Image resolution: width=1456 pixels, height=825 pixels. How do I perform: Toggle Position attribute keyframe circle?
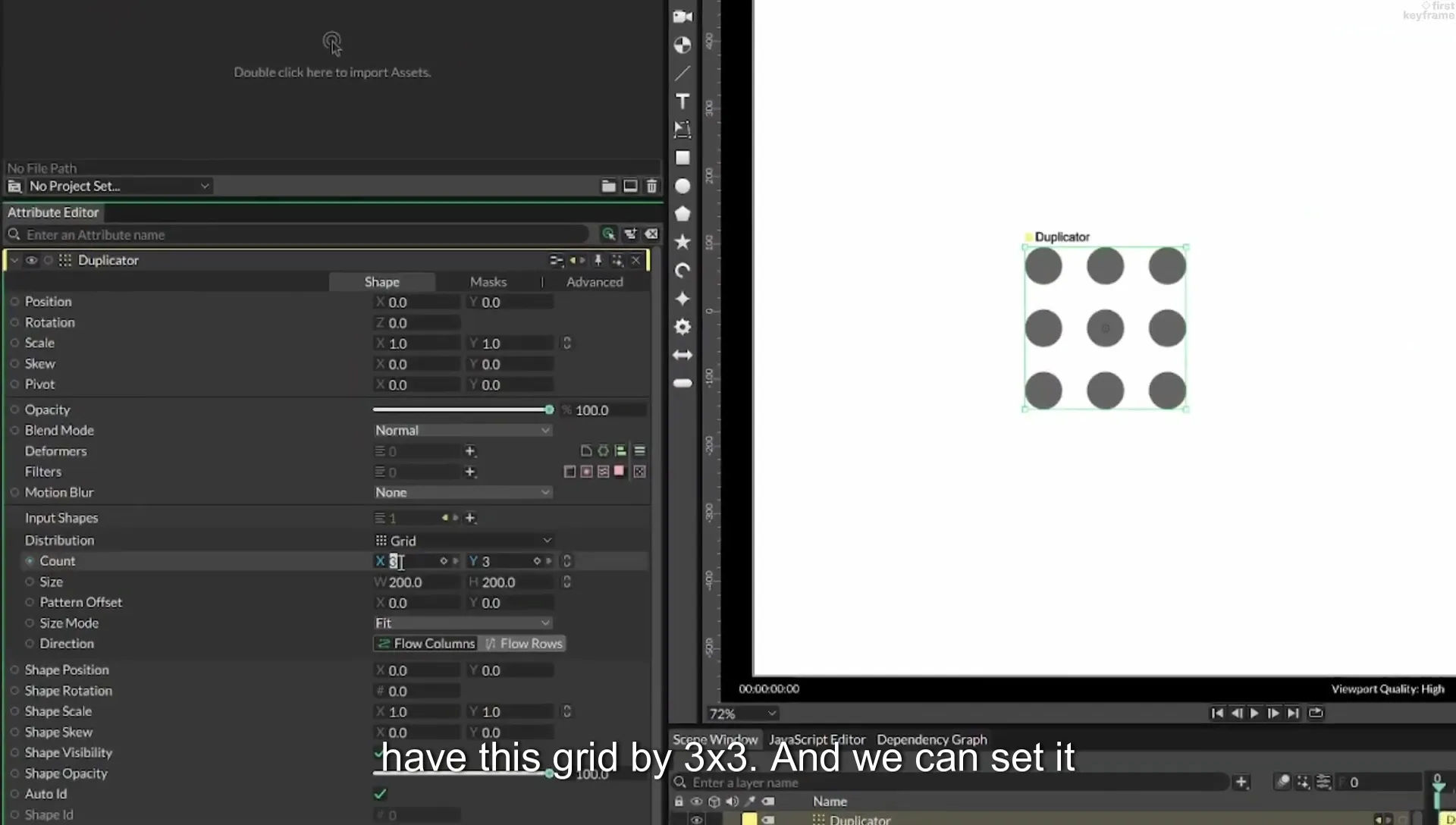pyautogui.click(x=14, y=302)
